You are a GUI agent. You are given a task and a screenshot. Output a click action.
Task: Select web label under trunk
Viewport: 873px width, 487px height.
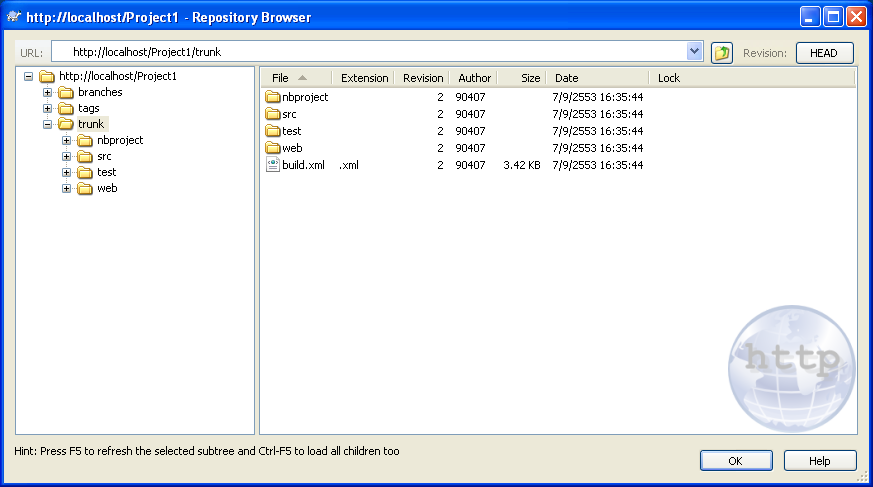pyautogui.click(x=107, y=189)
